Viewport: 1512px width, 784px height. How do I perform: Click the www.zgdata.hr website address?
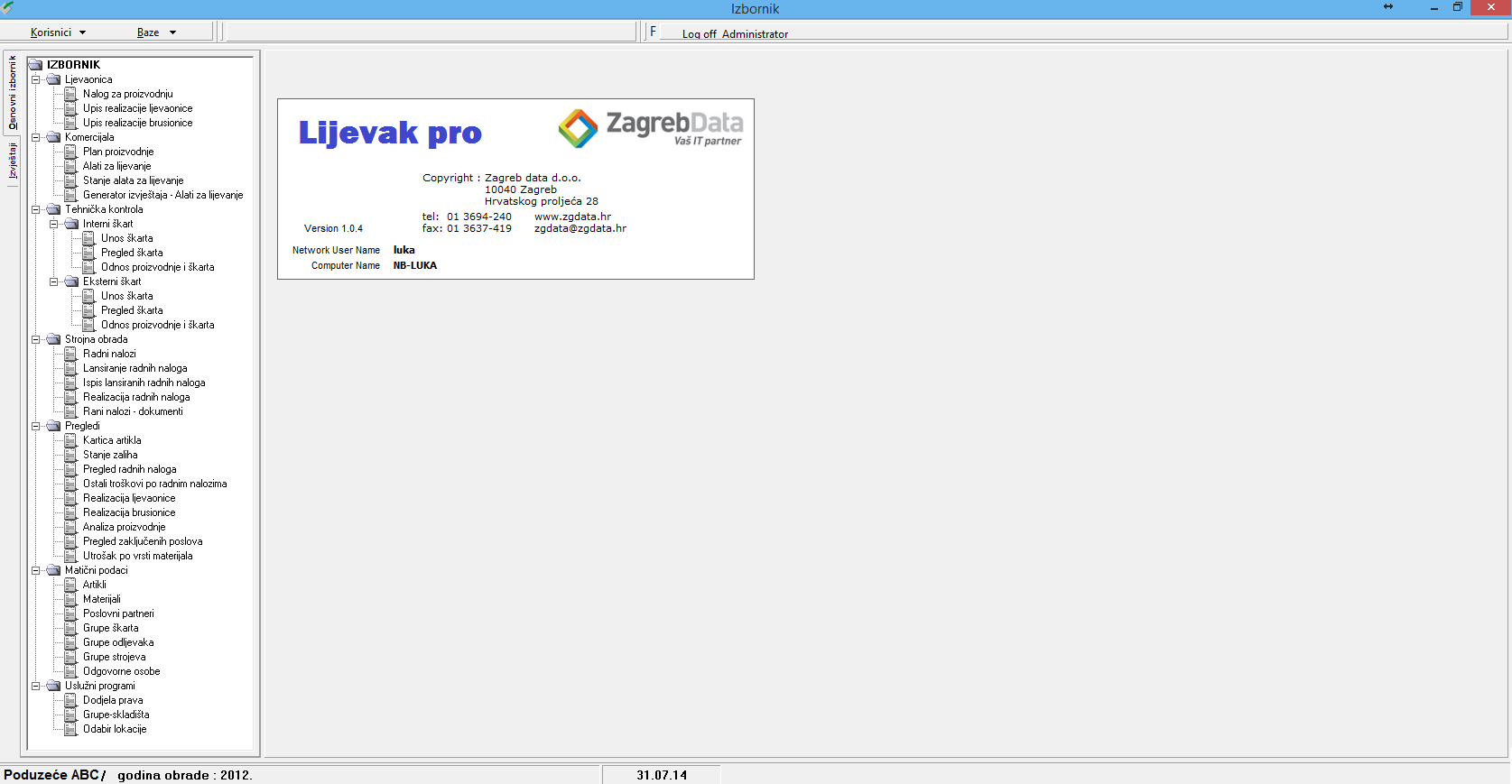pyautogui.click(x=572, y=217)
